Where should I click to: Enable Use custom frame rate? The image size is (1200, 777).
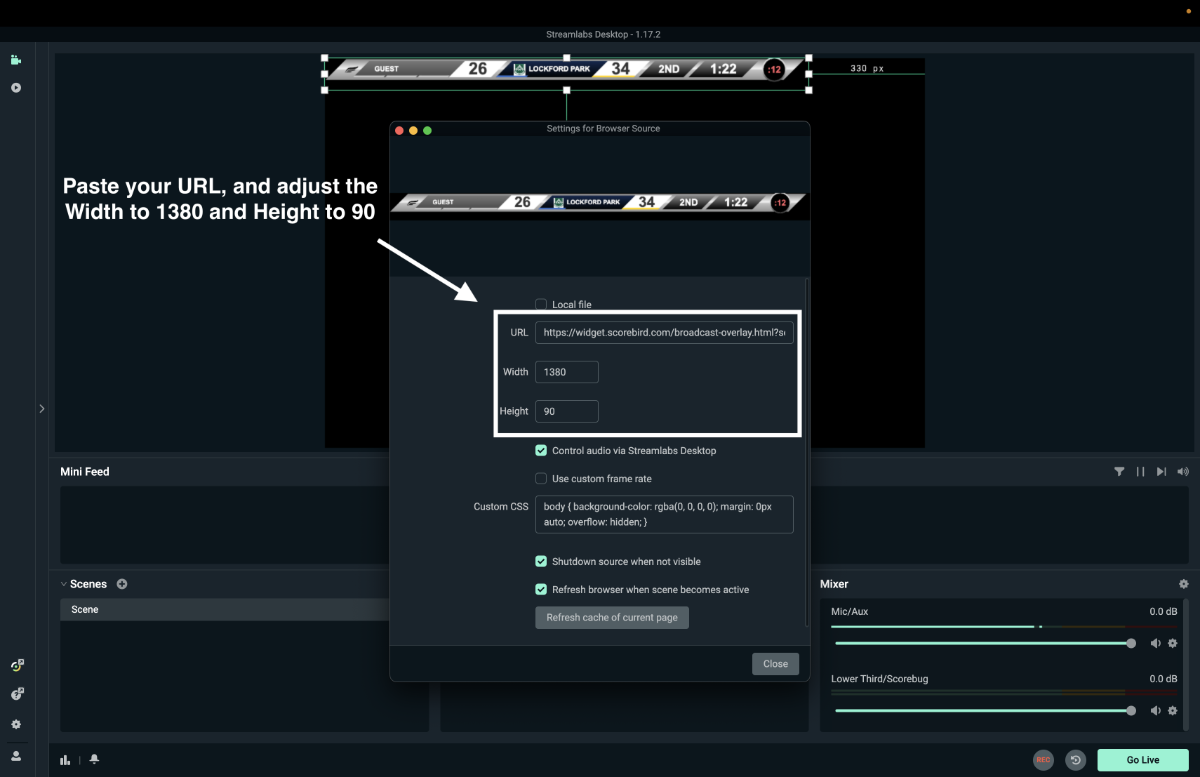[541, 479]
